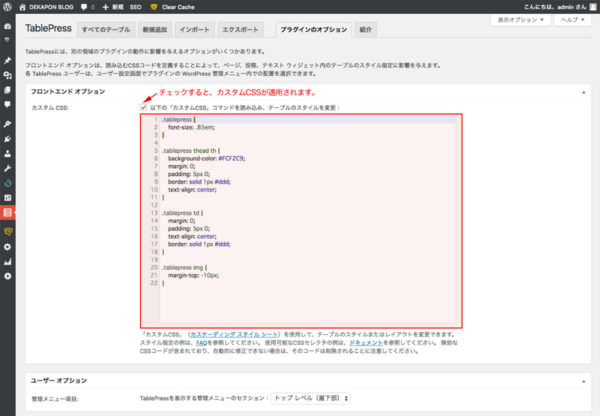600x416 pixels.
Task: Open the TablePress highlighted sidebar icon
Action: click(x=7, y=212)
